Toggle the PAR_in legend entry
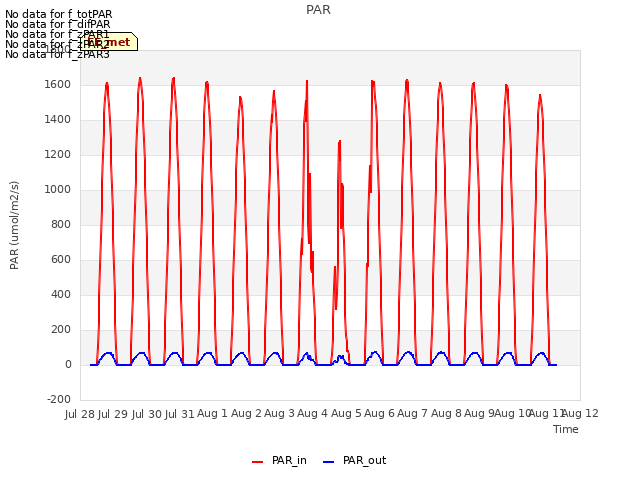640x480 pixels. [279, 460]
